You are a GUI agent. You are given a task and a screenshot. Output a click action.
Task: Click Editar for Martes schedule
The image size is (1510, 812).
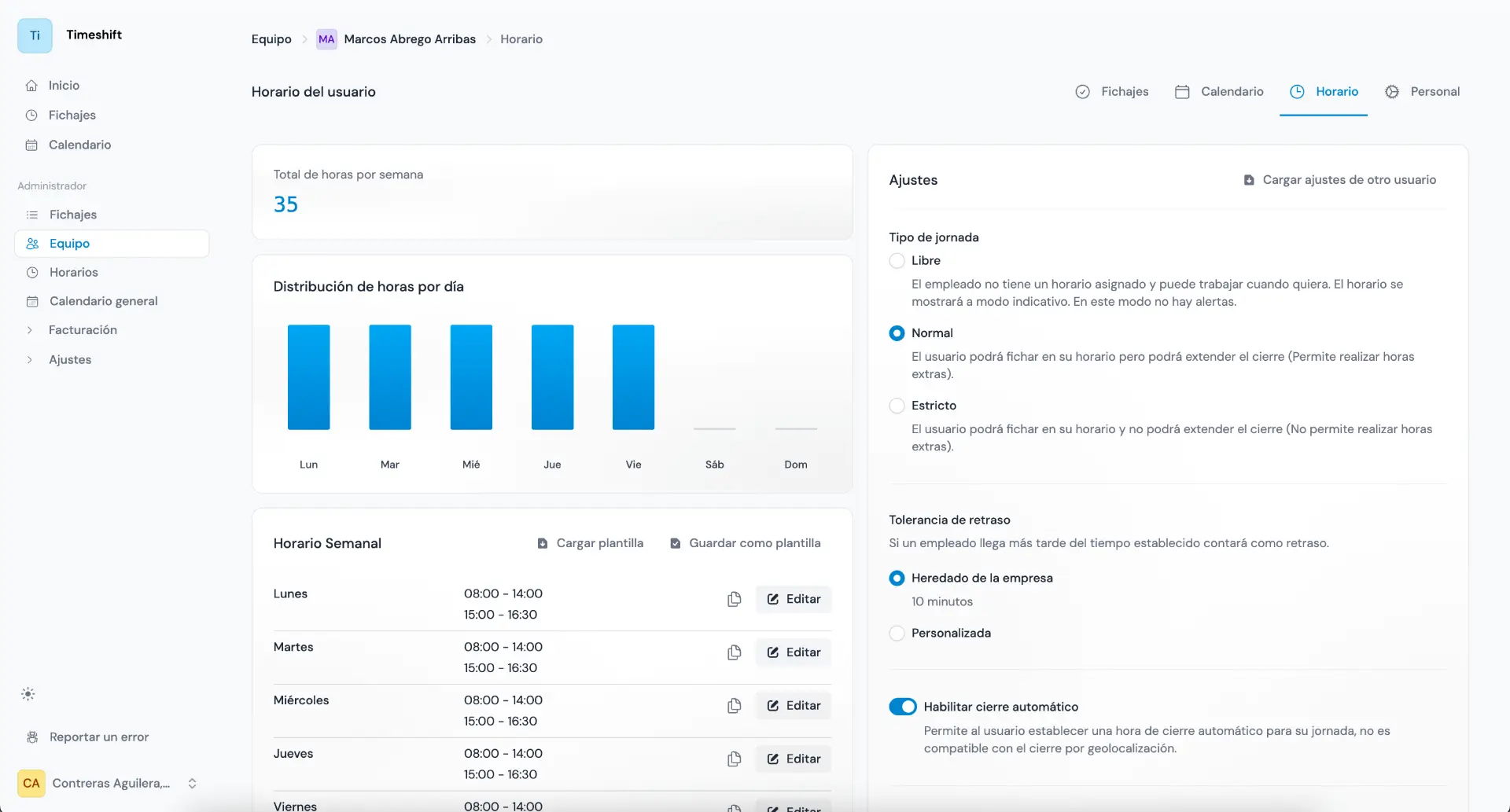coord(794,652)
